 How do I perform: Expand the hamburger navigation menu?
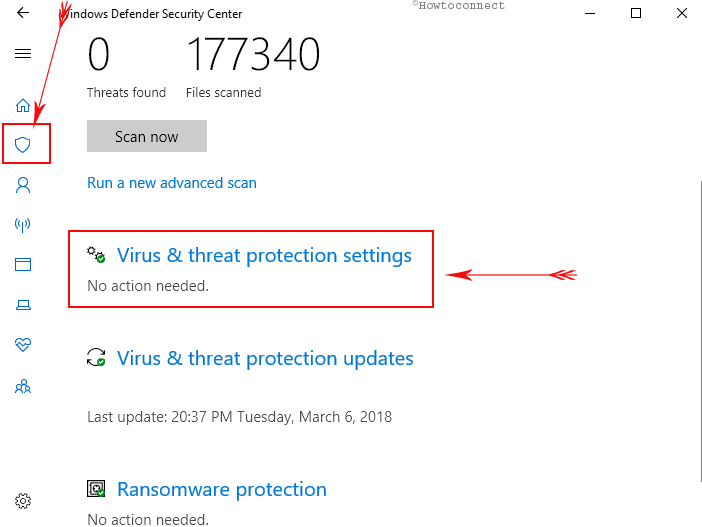click(23, 54)
